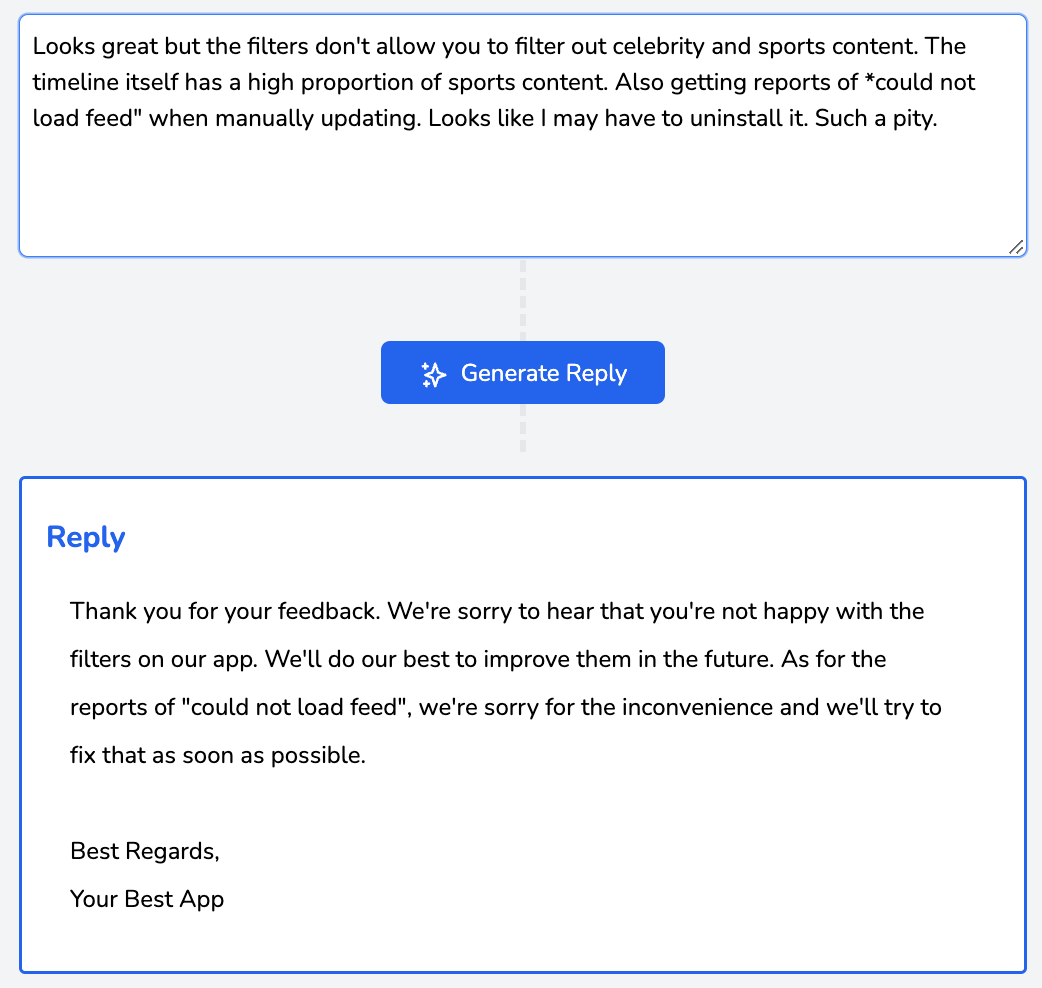Viewport: 1042px width, 988px height.
Task: Click the textarea resize handle
Action: point(1016,246)
